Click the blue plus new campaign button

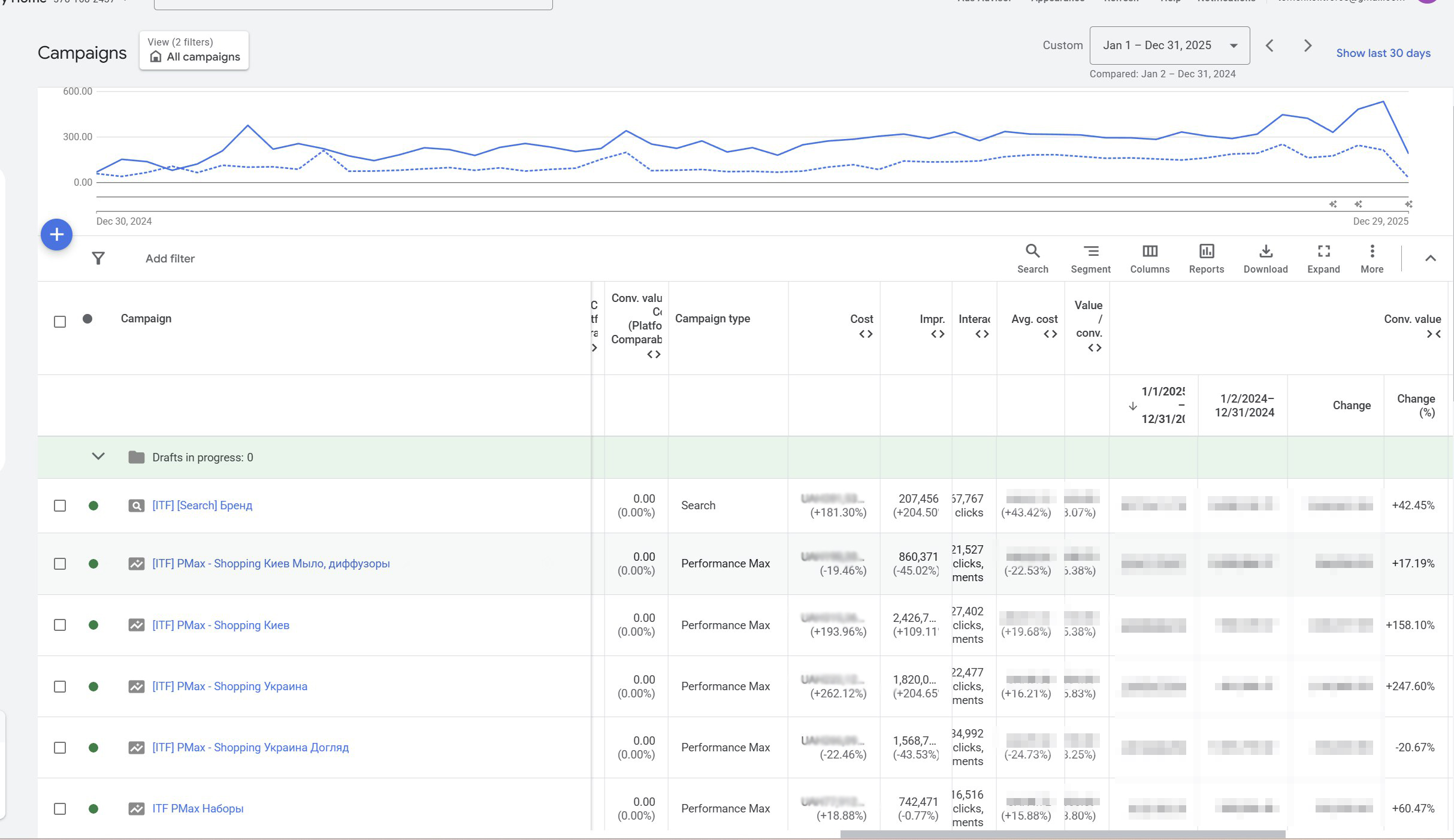[57, 234]
